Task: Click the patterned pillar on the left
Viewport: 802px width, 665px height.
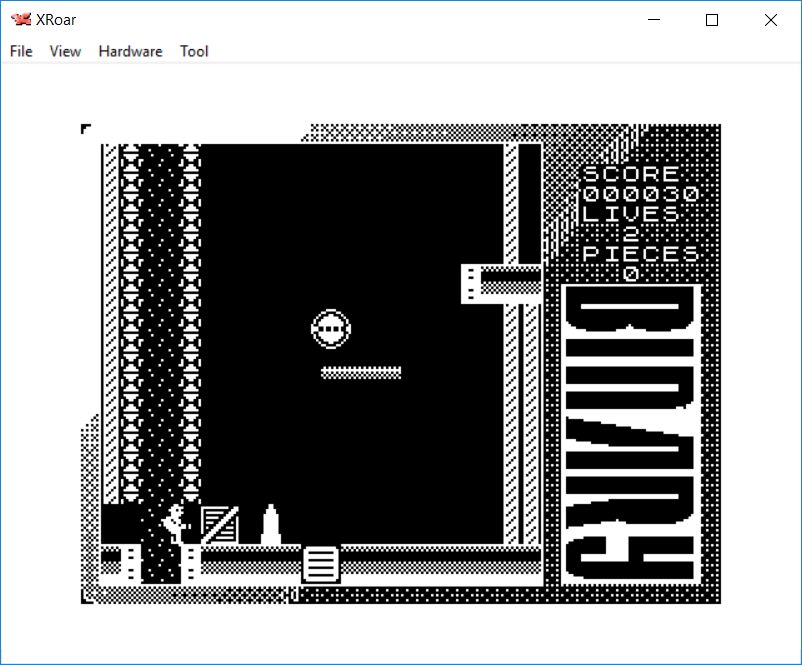Action: 160,320
